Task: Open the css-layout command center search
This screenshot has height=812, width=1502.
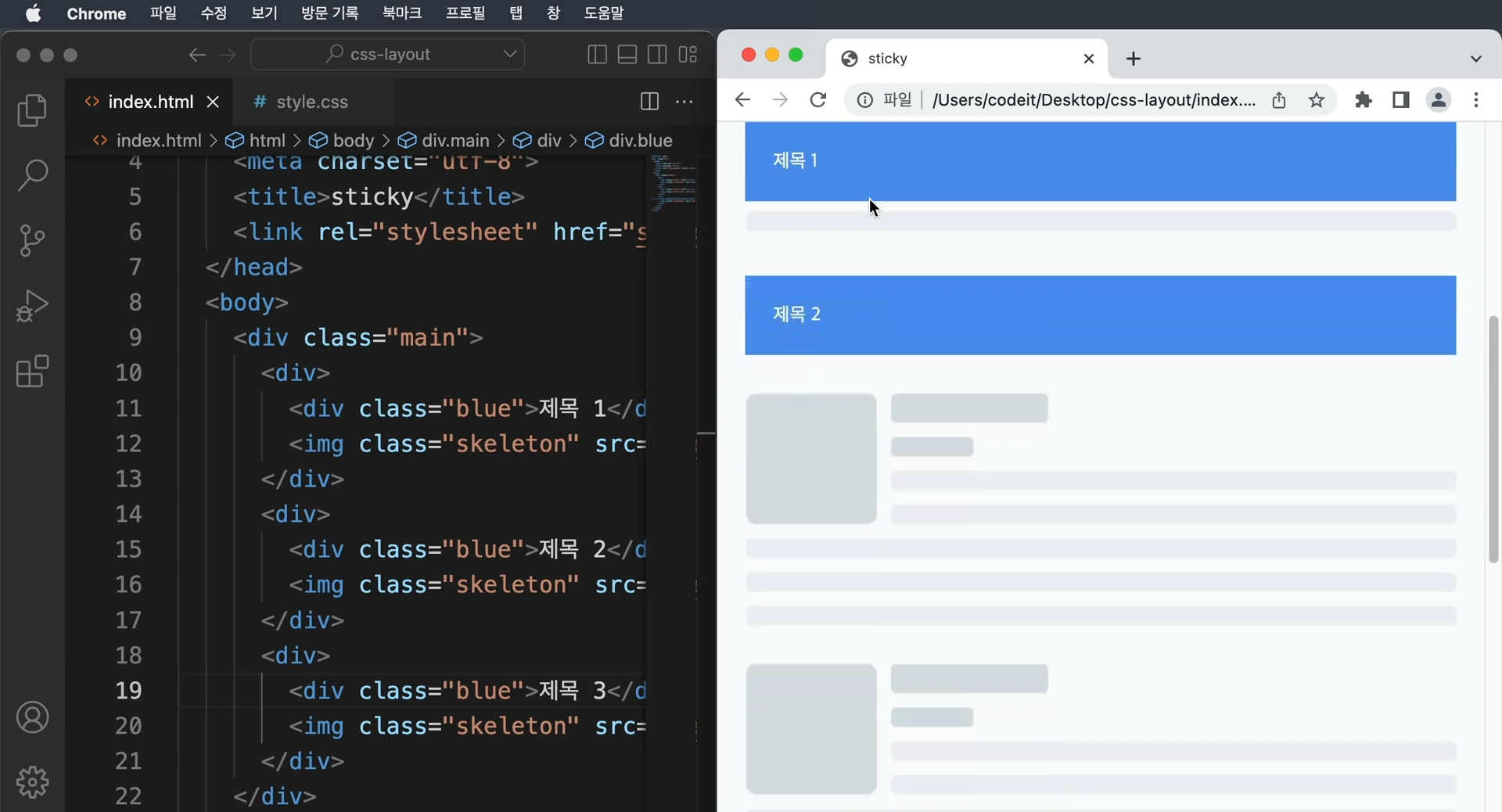Action: (388, 55)
